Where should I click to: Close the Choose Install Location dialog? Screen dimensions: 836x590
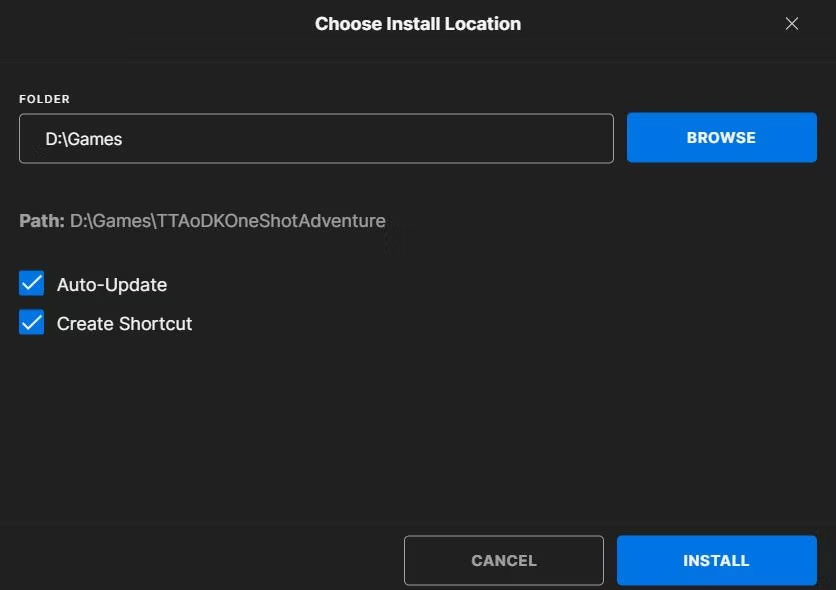[791, 23]
